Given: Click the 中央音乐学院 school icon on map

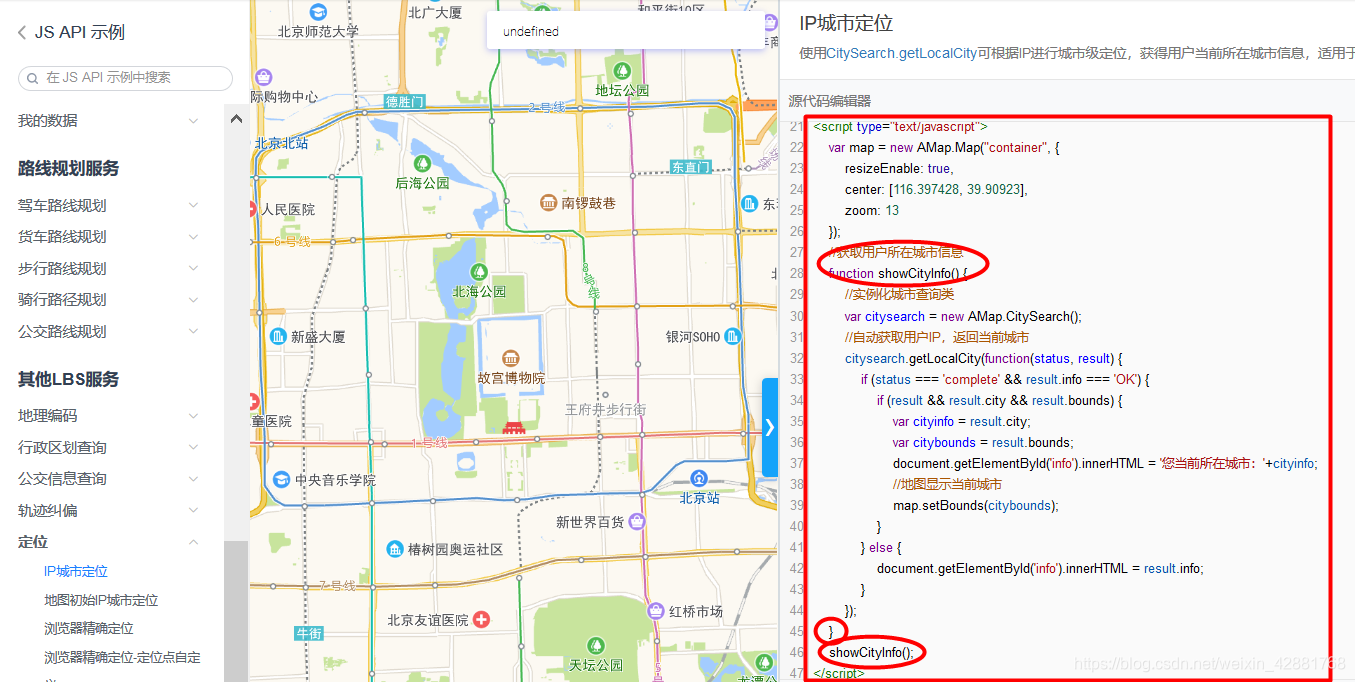Looking at the screenshot, I should tap(281, 479).
